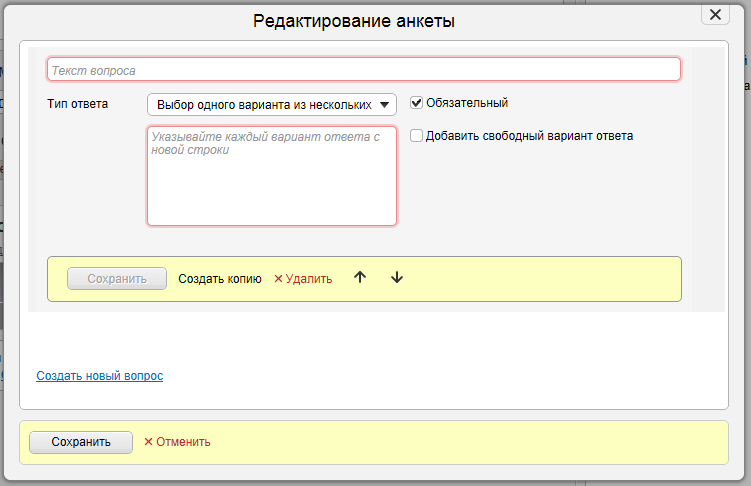Click the red cross icon beside Удалить
This screenshot has height=486, width=751.
[x=278, y=279]
